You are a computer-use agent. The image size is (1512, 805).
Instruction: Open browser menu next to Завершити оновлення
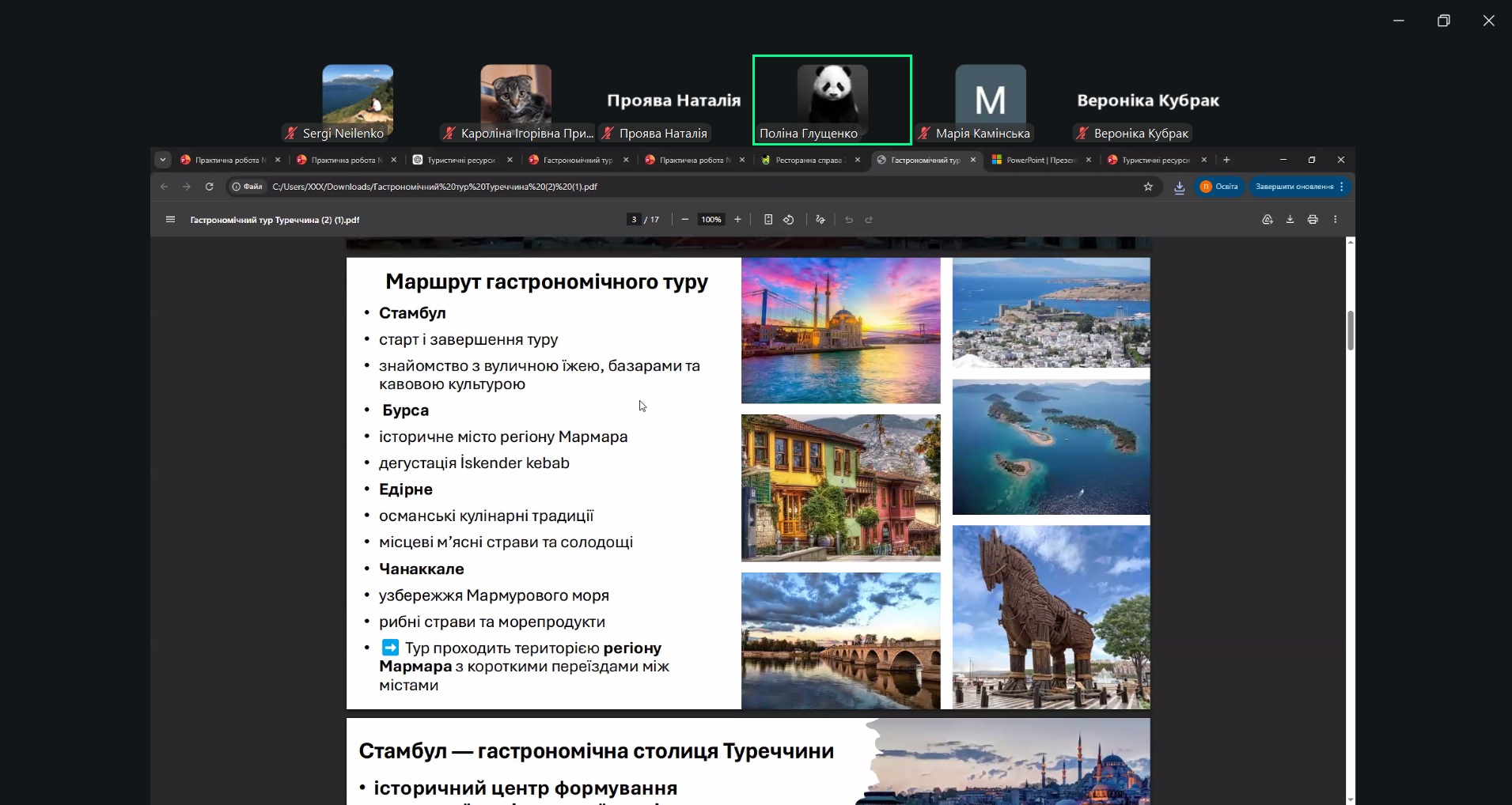point(1342,187)
